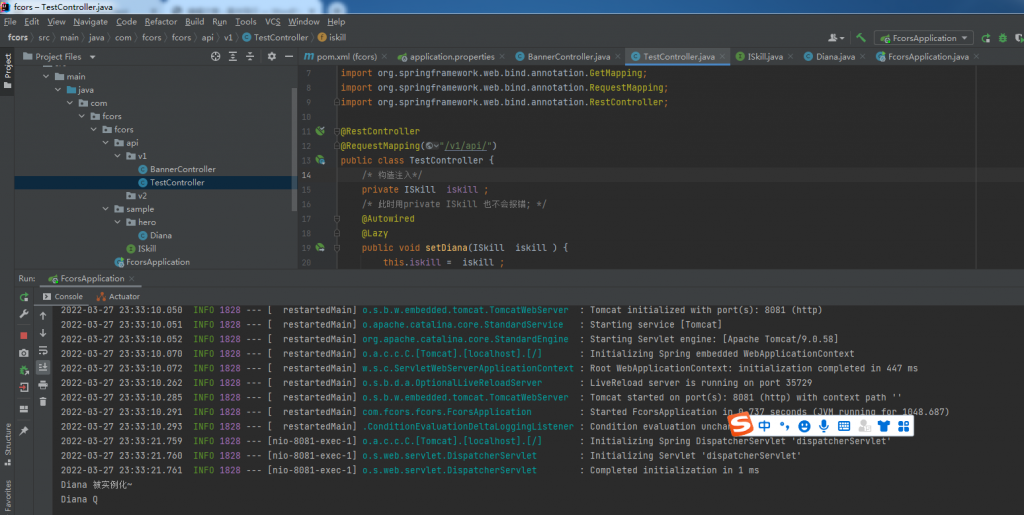This screenshot has width=1024, height=515.
Task: Collapse the hero package in tree
Action: pyautogui.click(x=118, y=222)
